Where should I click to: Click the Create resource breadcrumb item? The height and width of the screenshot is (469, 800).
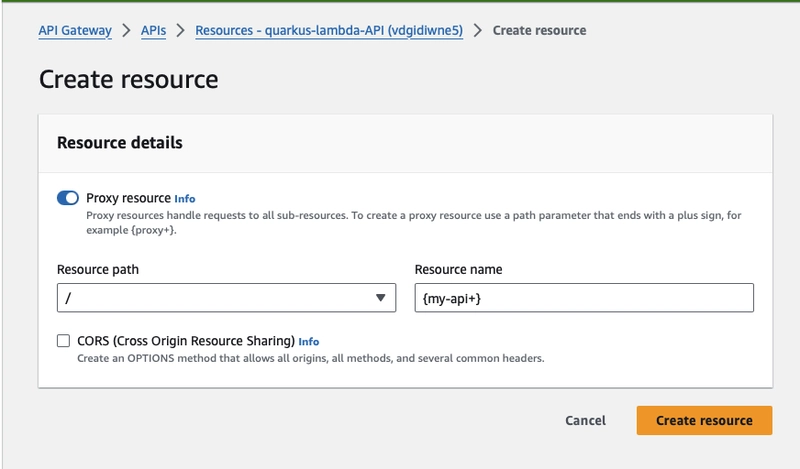click(x=539, y=31)
